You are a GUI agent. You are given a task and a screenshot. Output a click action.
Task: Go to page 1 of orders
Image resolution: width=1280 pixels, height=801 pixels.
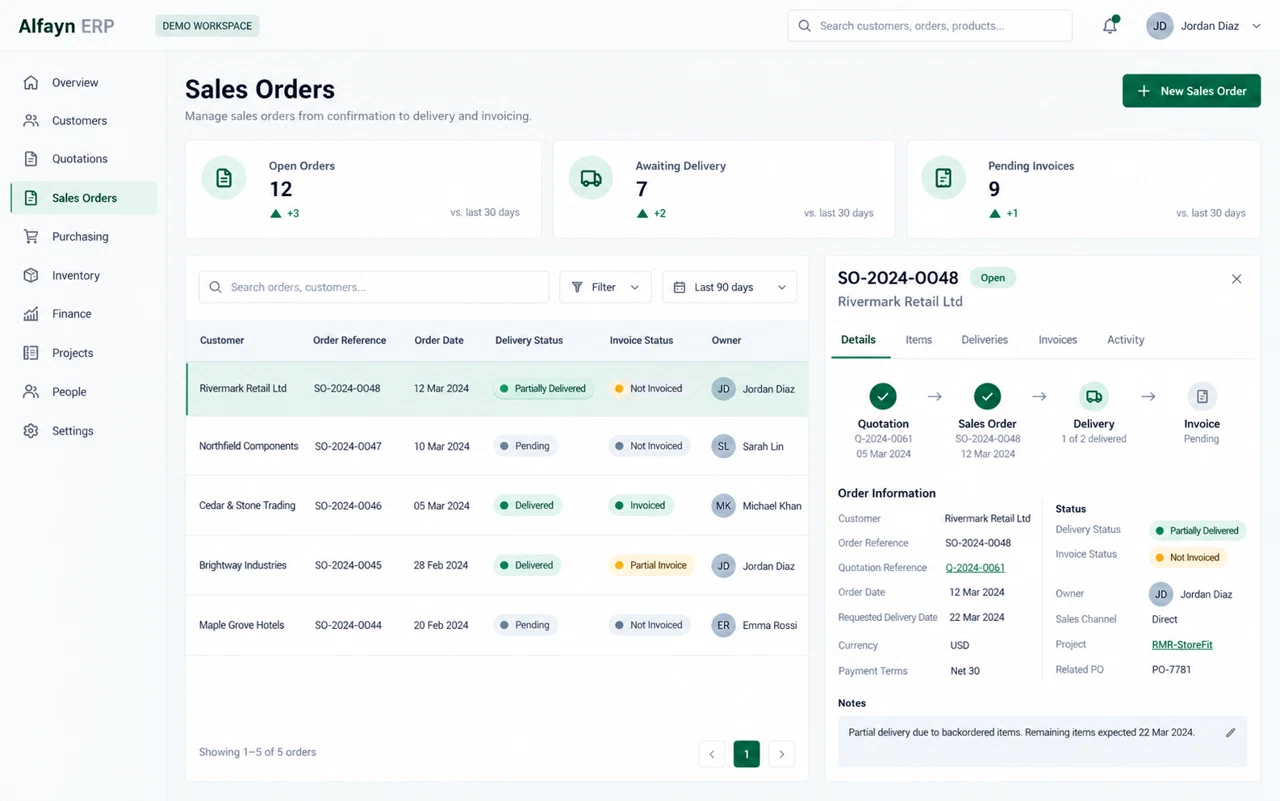pyautogui.click(x=747, y=754)
